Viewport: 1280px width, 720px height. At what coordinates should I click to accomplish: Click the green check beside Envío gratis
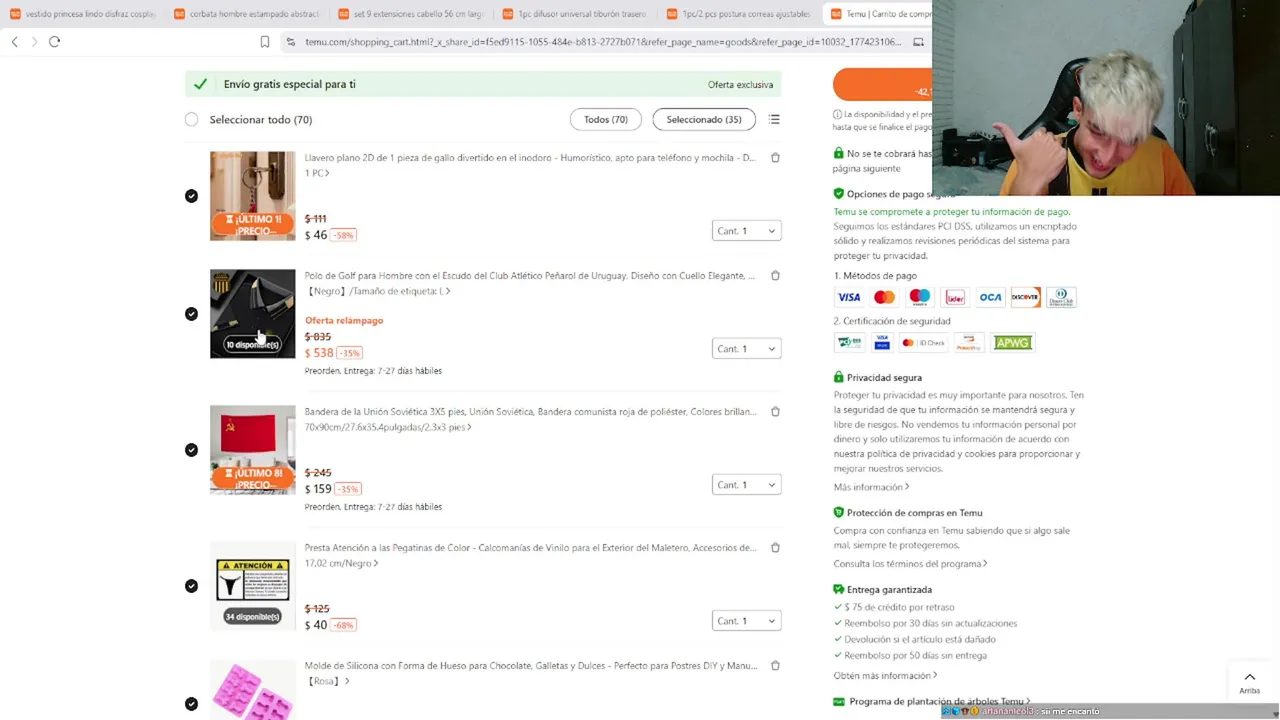click(x=200, y=84)
